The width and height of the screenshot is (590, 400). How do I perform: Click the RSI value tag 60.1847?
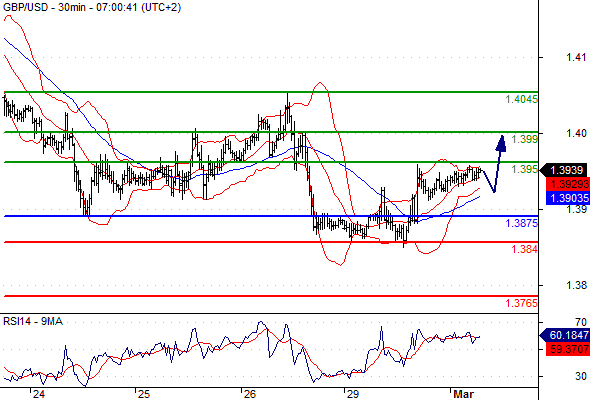click(x=564, y=335)
